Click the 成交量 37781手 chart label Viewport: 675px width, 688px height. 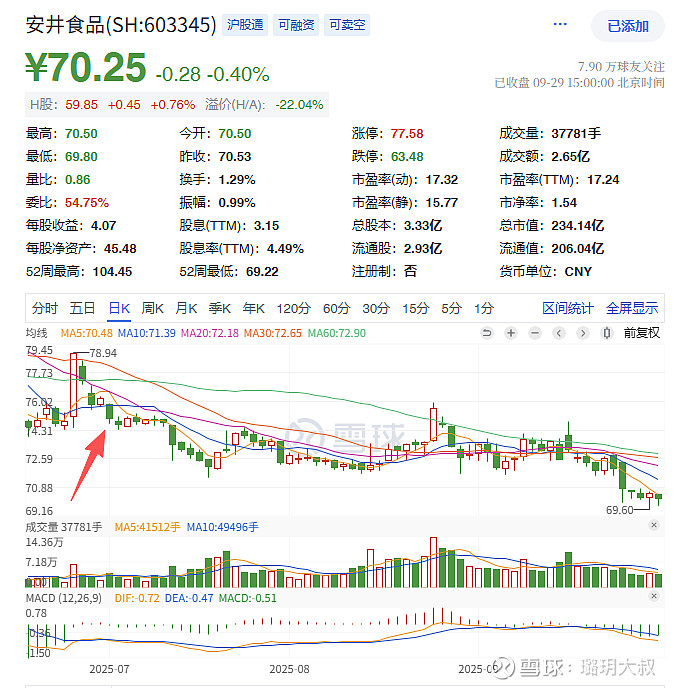(x=64, y=527)
